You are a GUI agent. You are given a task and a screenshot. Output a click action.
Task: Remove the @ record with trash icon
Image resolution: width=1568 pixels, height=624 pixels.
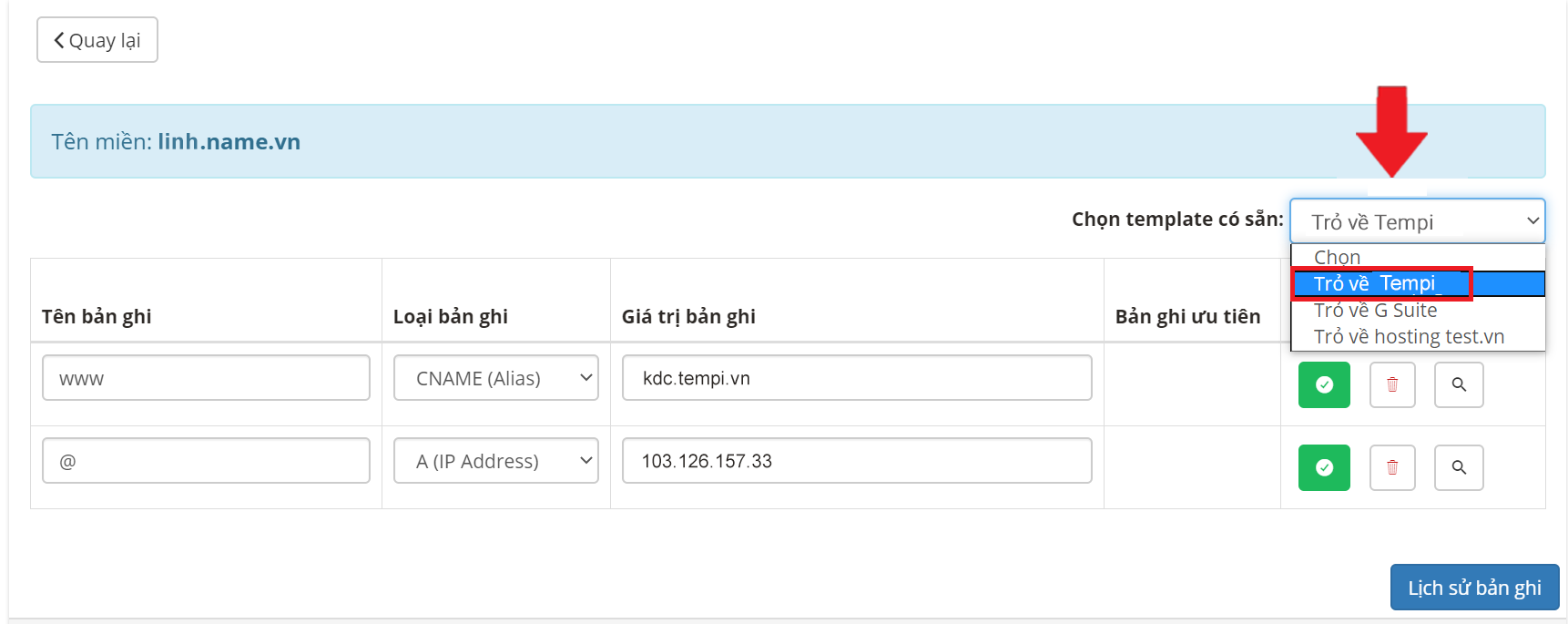[x=1392, y=467]
